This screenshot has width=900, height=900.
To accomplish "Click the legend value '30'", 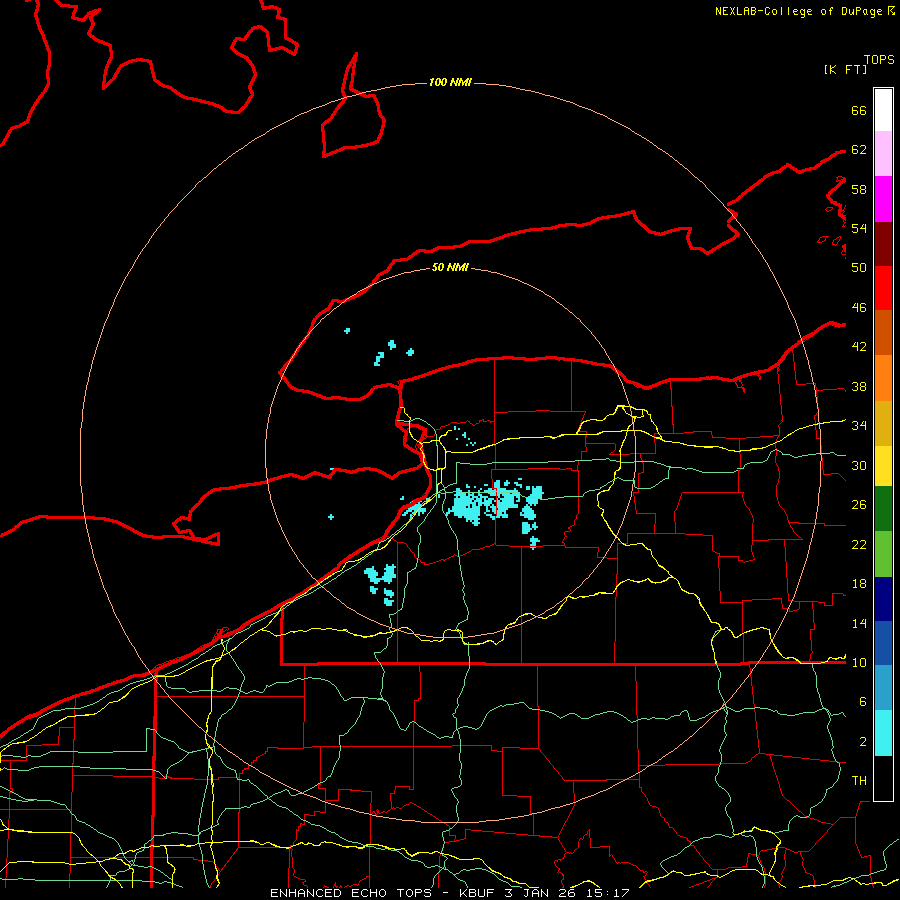I will coord(859,465).
